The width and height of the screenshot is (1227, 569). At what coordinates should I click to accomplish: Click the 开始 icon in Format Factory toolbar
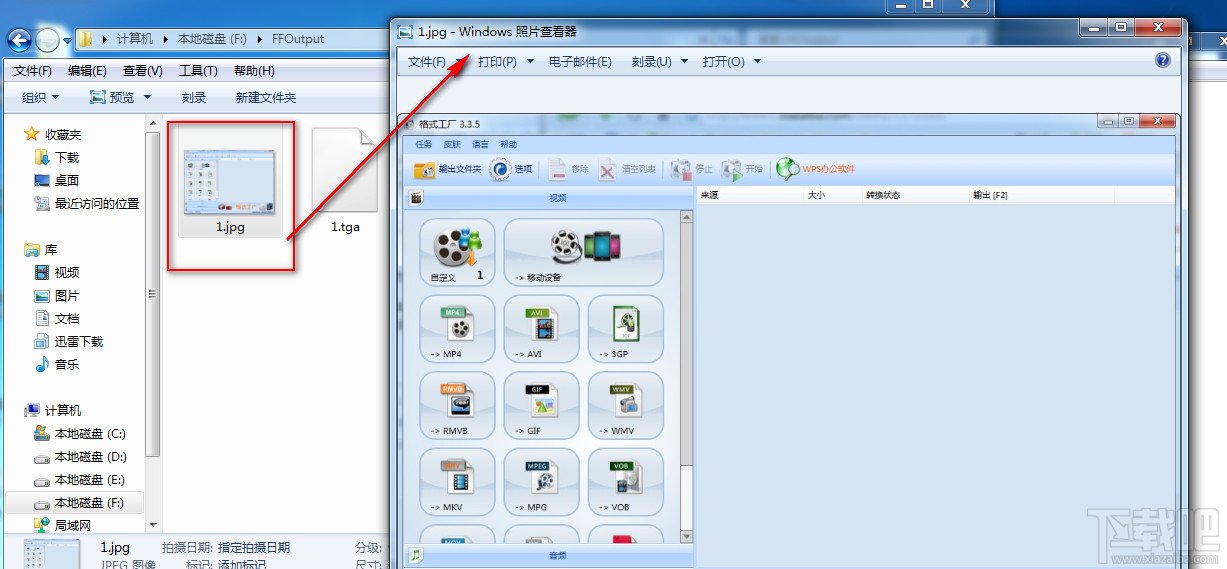(x=732, y=169)
